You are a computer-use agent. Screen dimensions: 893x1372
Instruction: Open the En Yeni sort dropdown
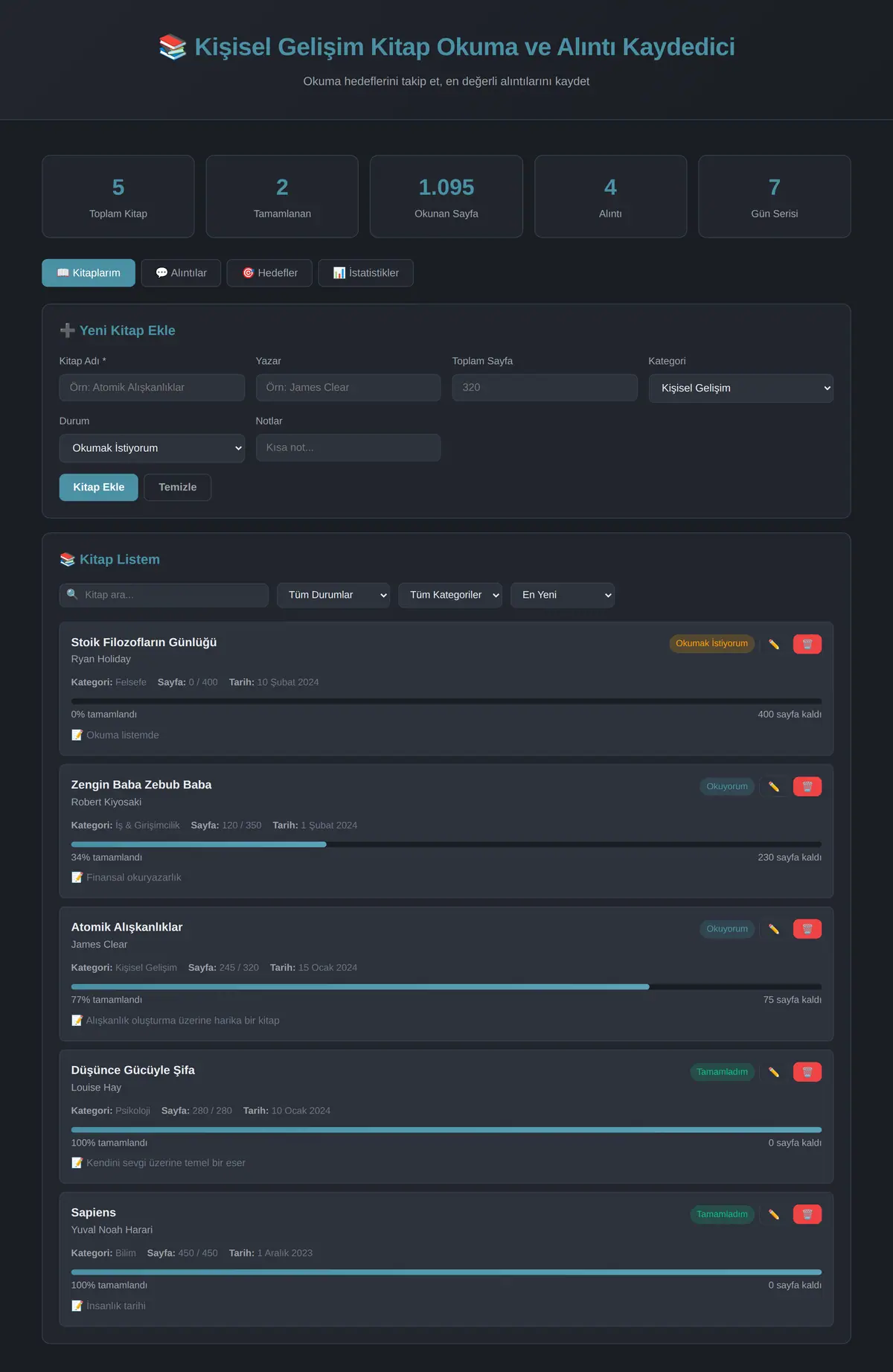563,595
